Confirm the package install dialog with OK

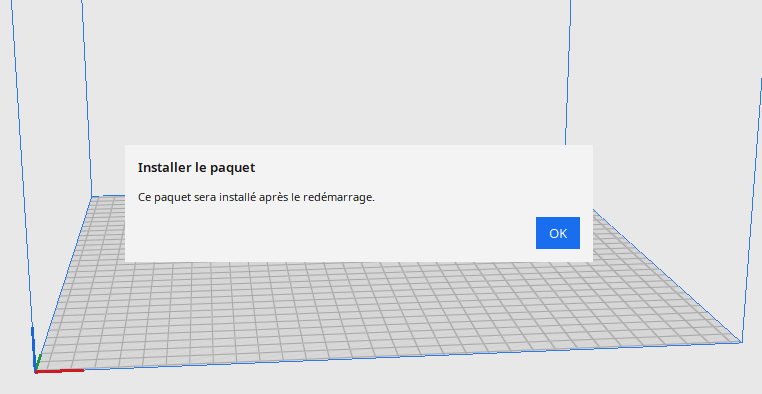(x=557, y=233)
